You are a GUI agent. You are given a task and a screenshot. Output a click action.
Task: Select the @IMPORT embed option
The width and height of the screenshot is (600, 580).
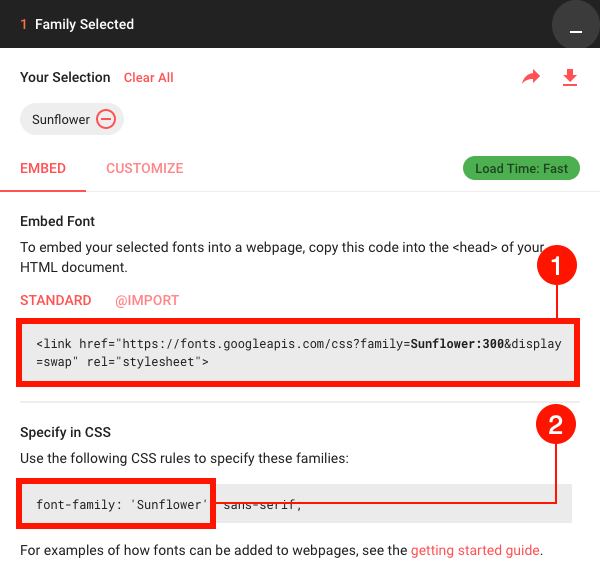pos(147,300)
